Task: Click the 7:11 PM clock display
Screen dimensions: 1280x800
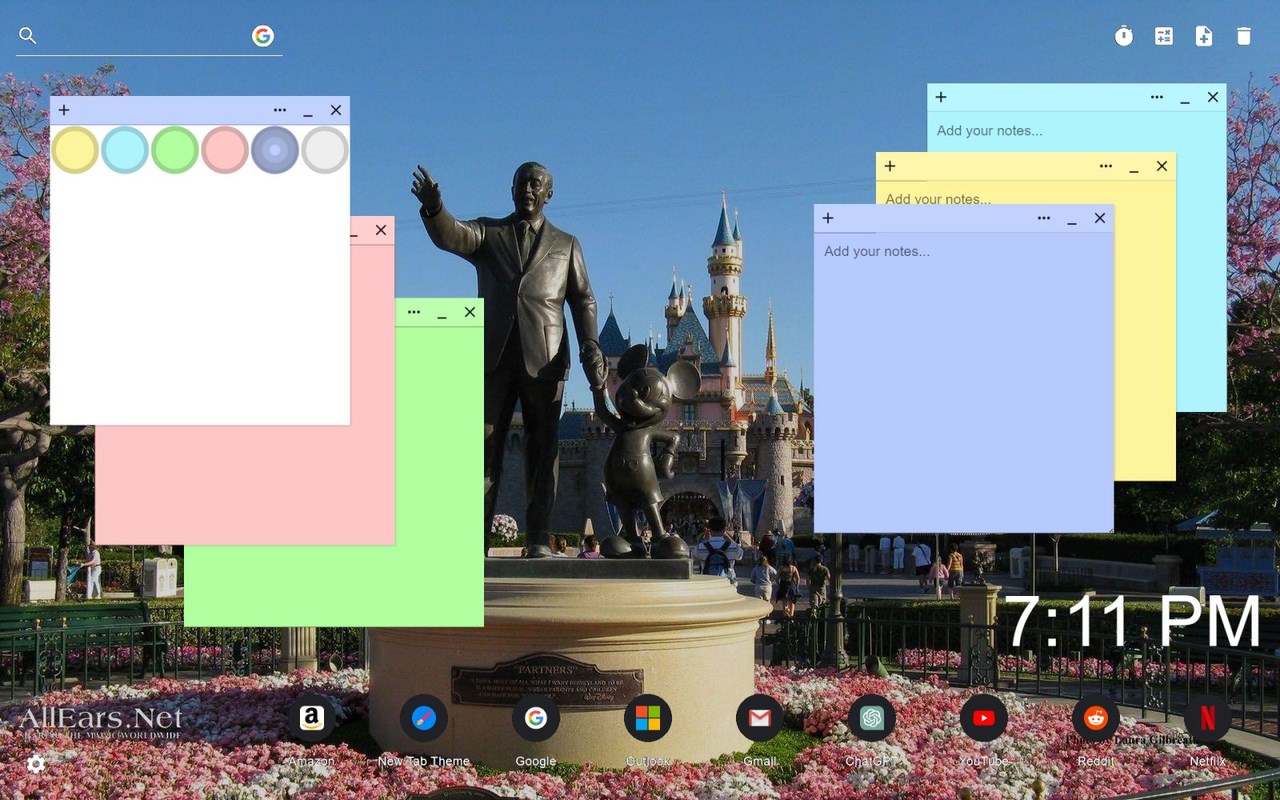Action: (x=1133, y=622)
